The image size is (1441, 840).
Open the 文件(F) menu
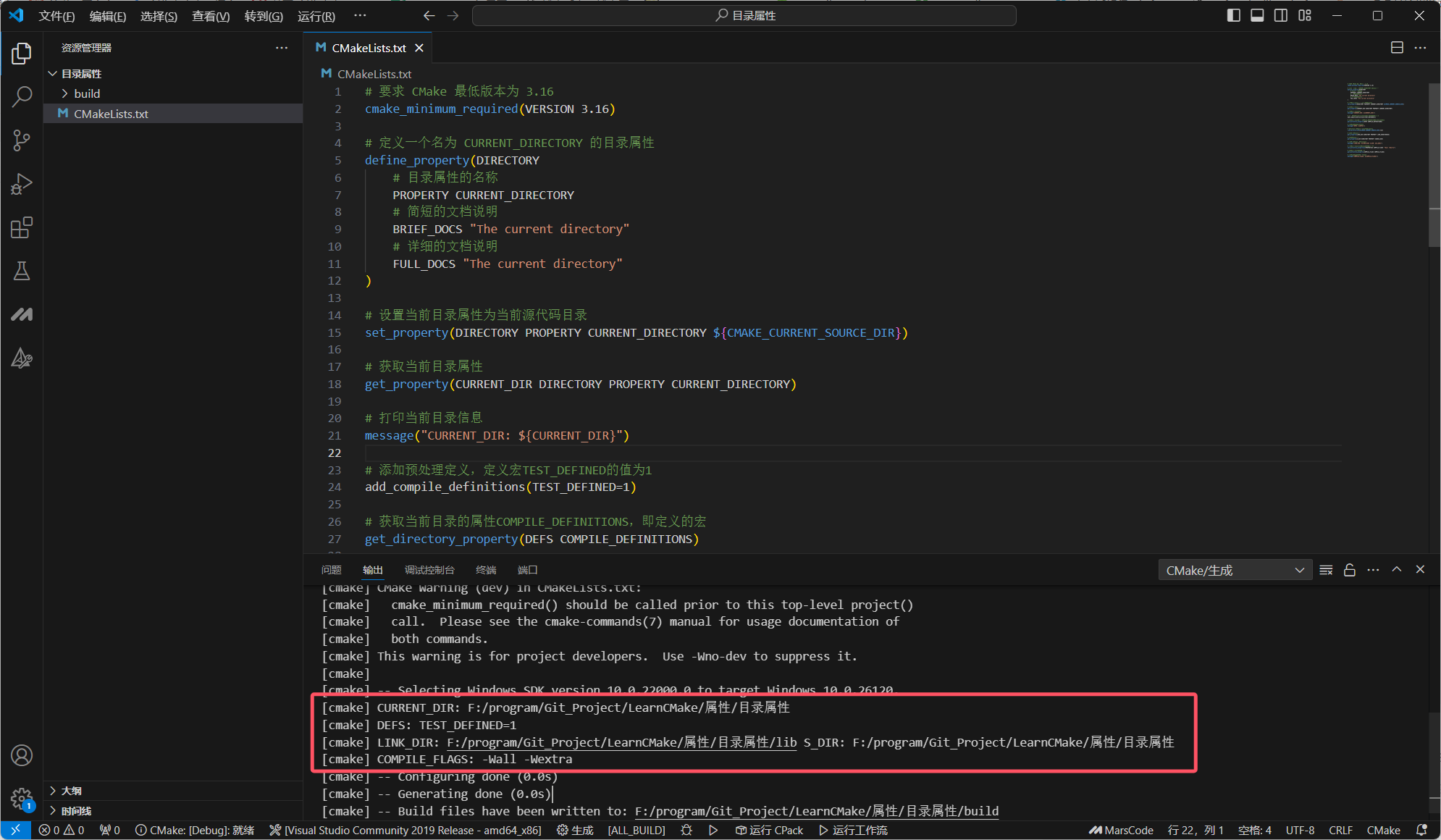click(x=56, y=16)
